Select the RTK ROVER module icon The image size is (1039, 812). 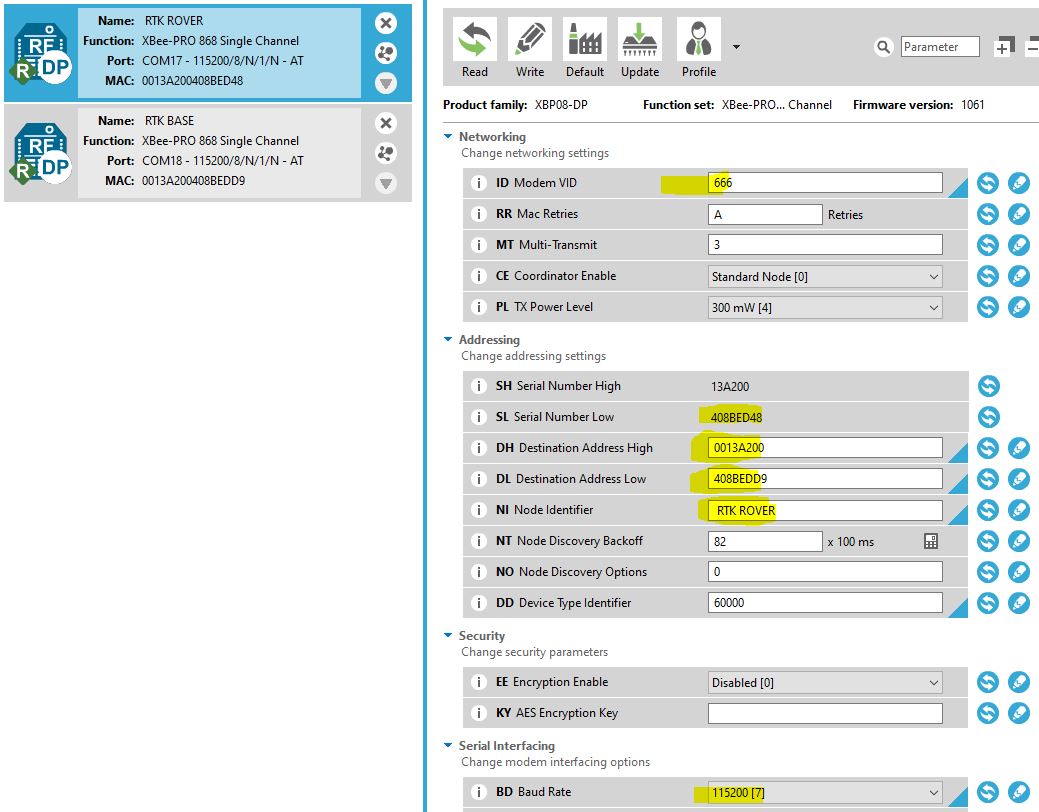point(41,53)
